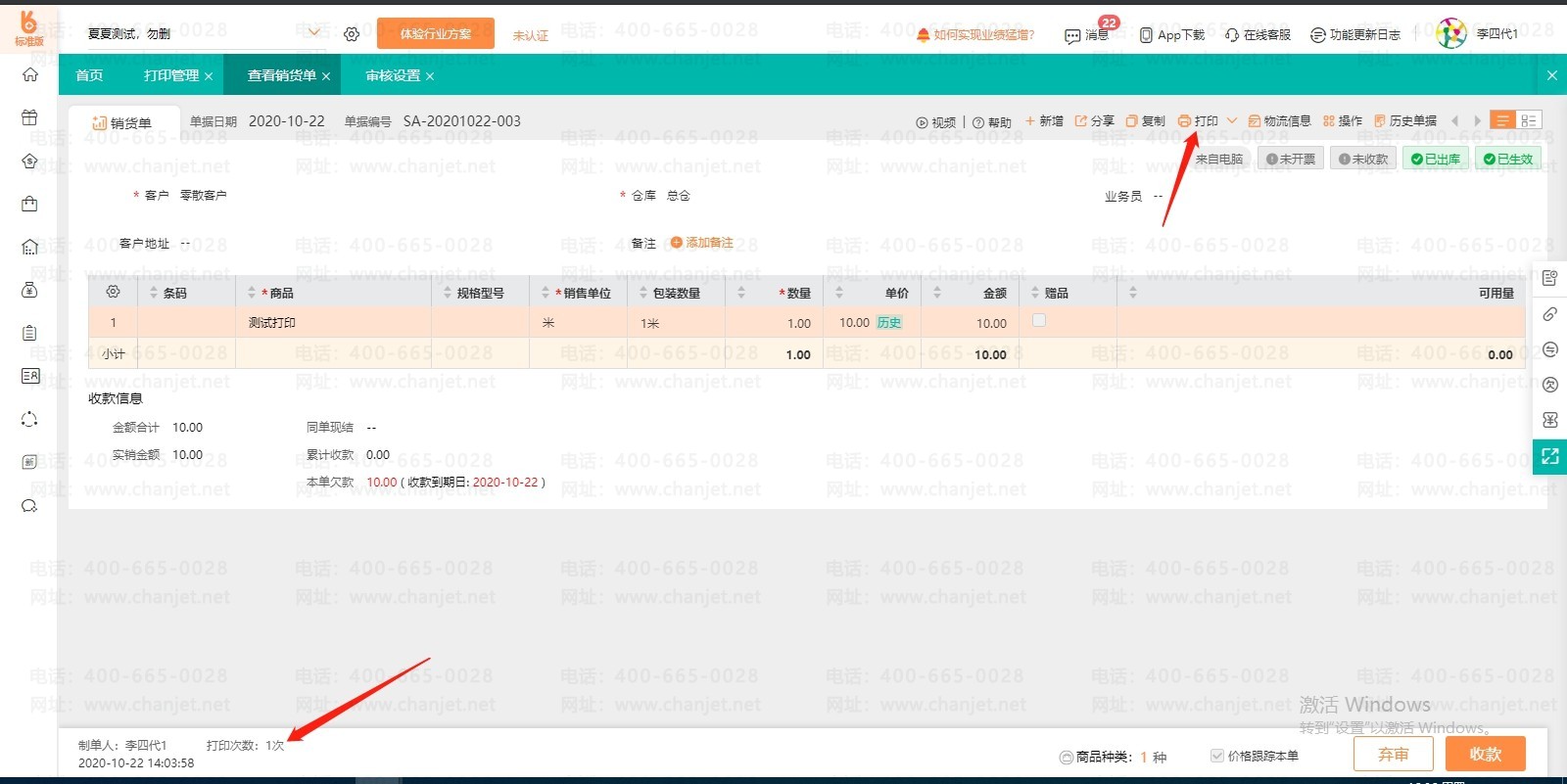Open the three-dot circle icon in left sidebar

click(x=29, y=419)
